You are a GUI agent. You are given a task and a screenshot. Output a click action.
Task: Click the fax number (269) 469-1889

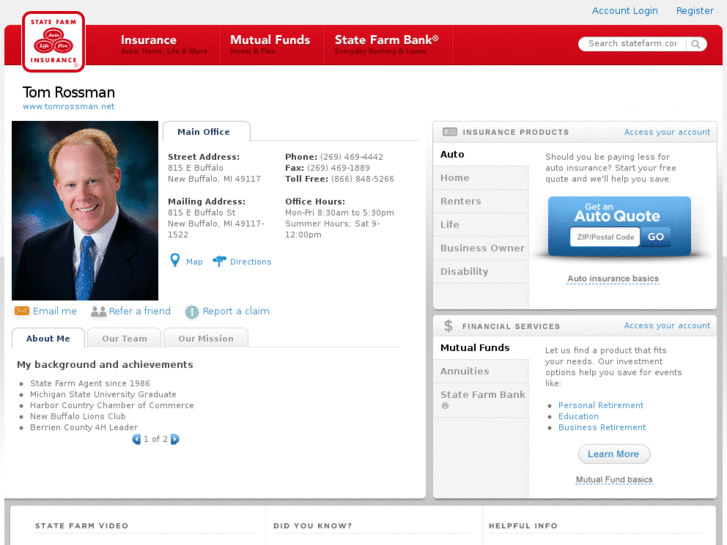pos(338,168)
